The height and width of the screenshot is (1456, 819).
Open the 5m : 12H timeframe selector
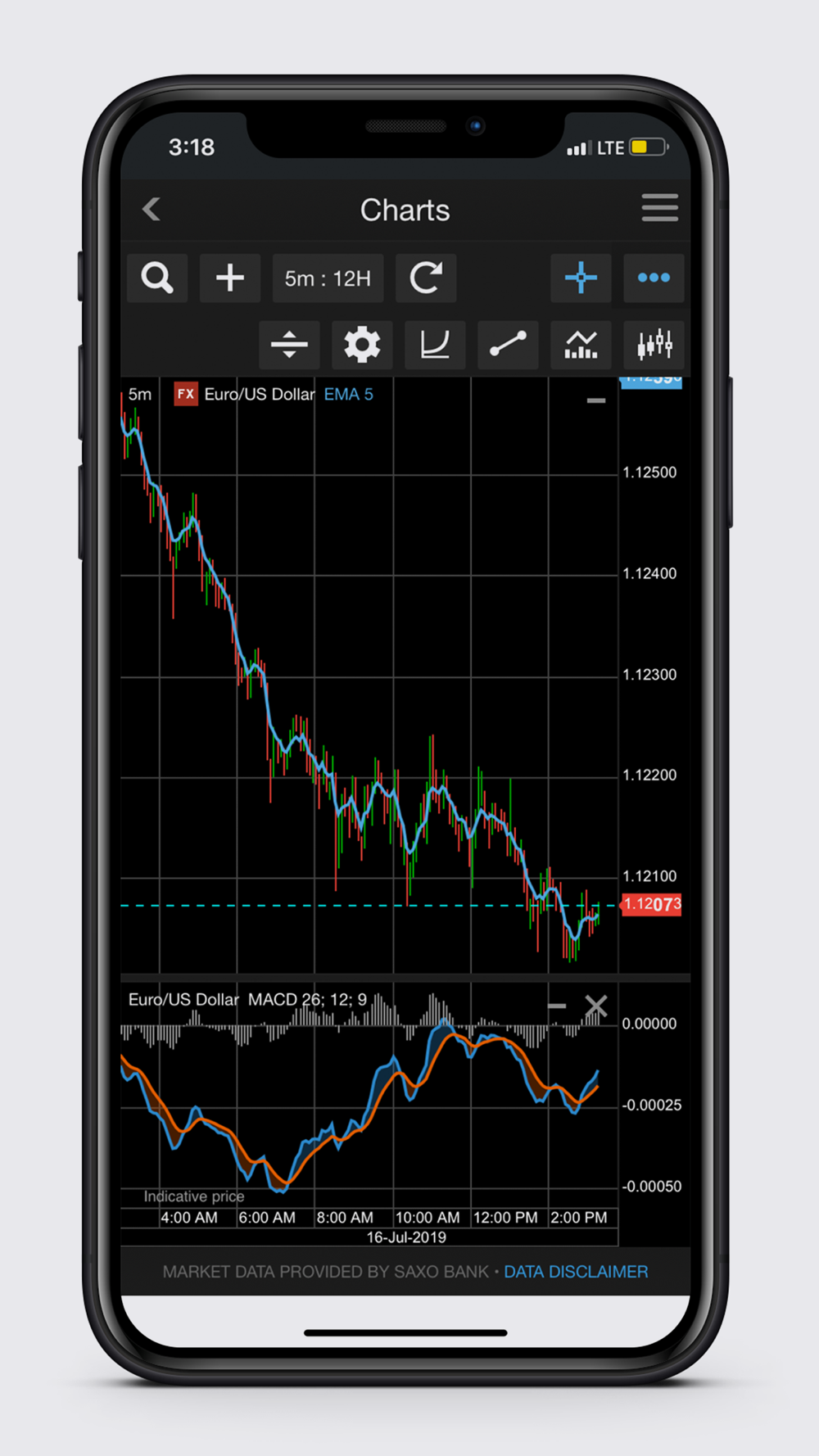click(x=328, y=278)
